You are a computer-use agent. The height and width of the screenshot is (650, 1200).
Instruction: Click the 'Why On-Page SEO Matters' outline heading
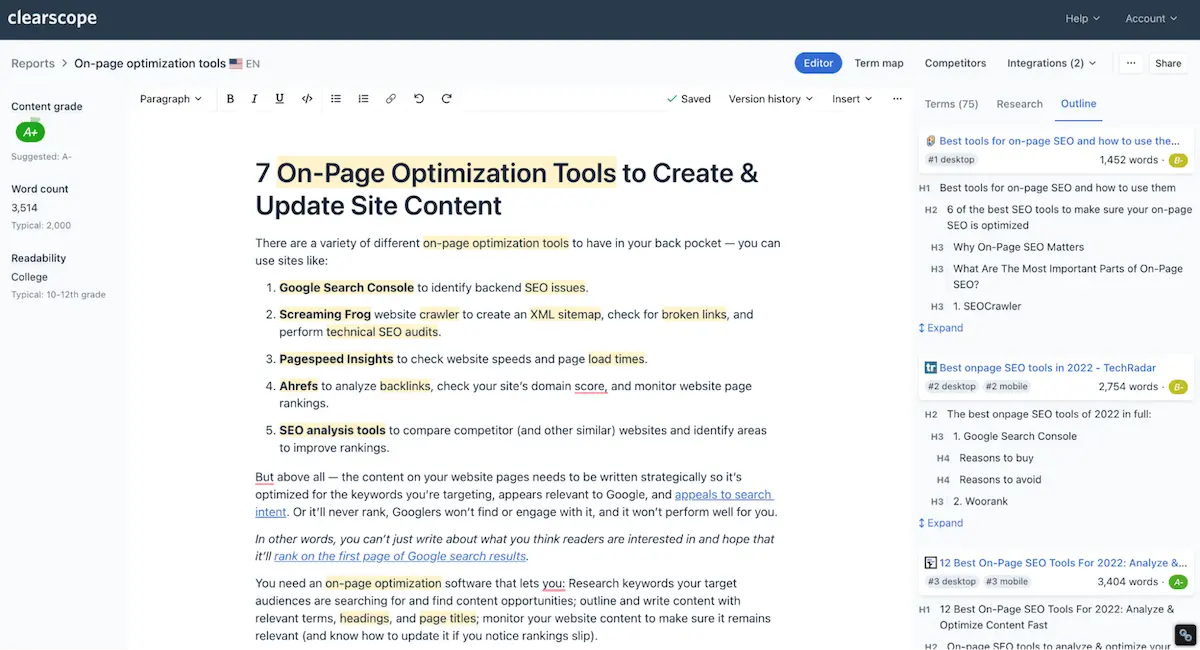click(x=1018, y=247)
